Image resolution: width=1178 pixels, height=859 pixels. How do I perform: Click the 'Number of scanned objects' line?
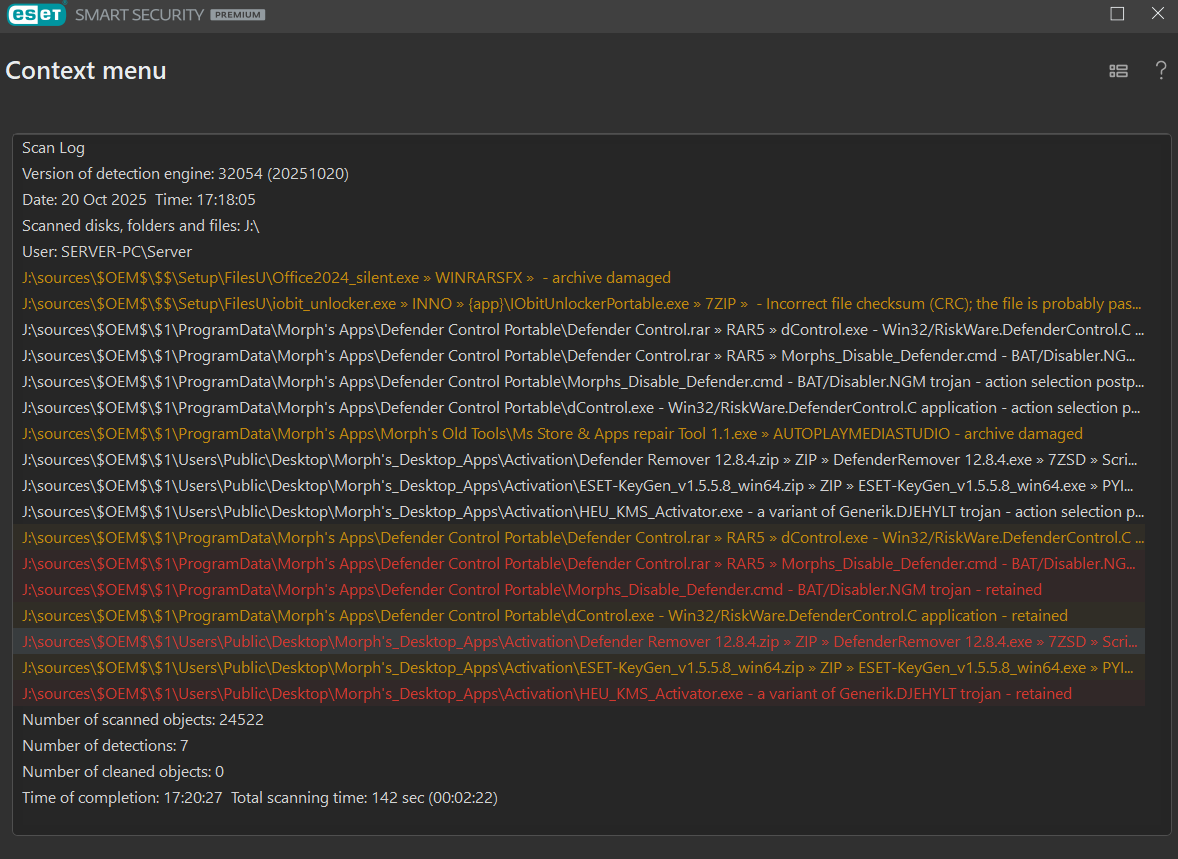click(143, 720)
